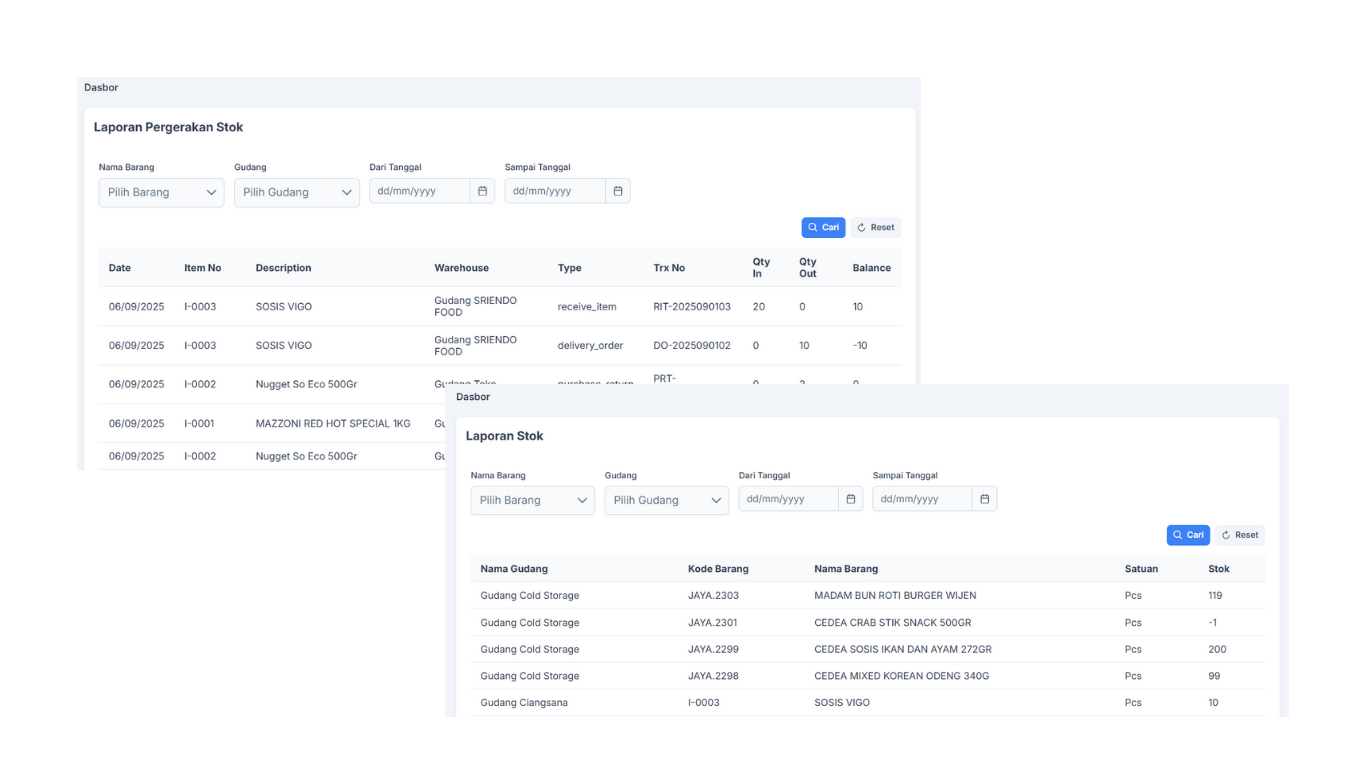Open Sampai Tanggal calendar icon in Laporan Pergerakan Stok
This screenshot has width=1366, height=768.
click(x=618, y=191)
